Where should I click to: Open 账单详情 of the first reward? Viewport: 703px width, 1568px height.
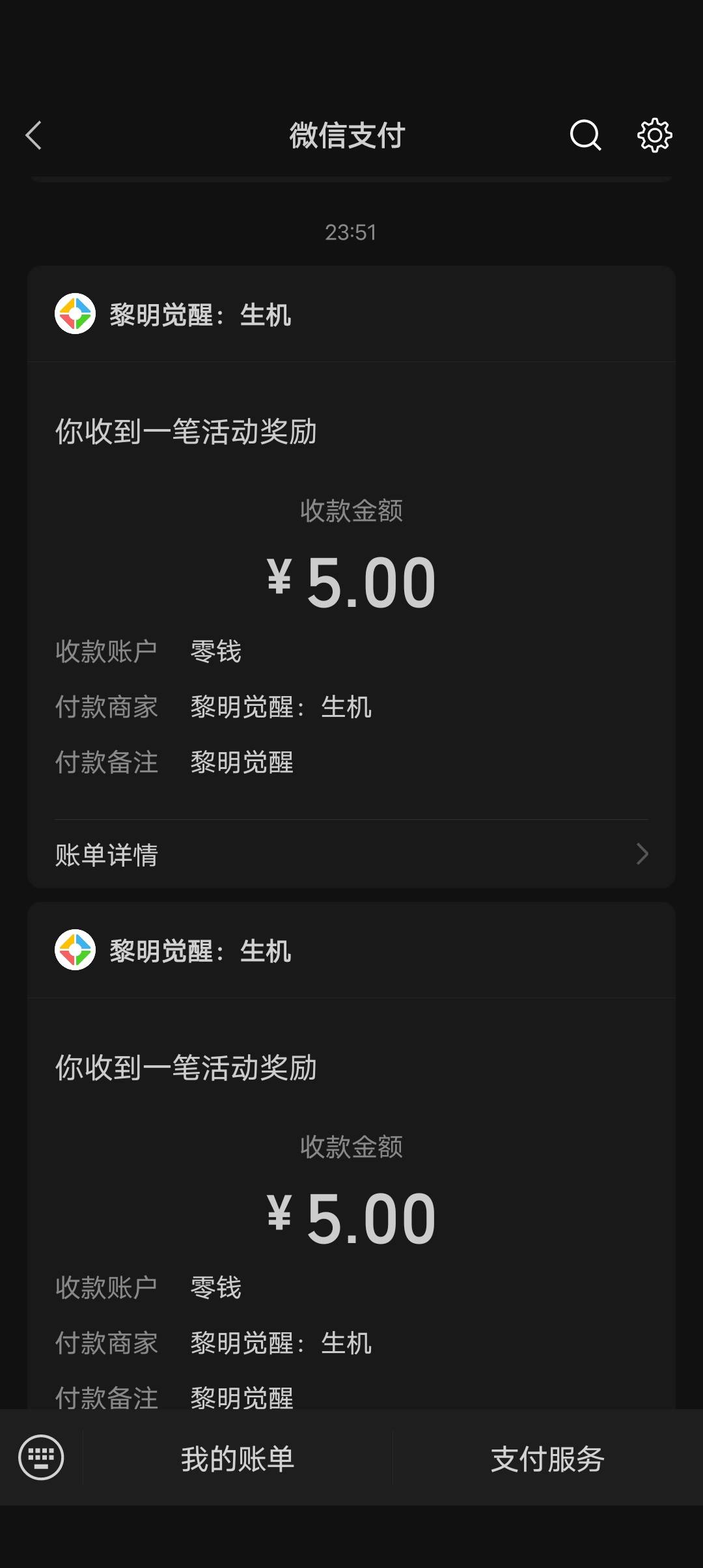(107, 854)
